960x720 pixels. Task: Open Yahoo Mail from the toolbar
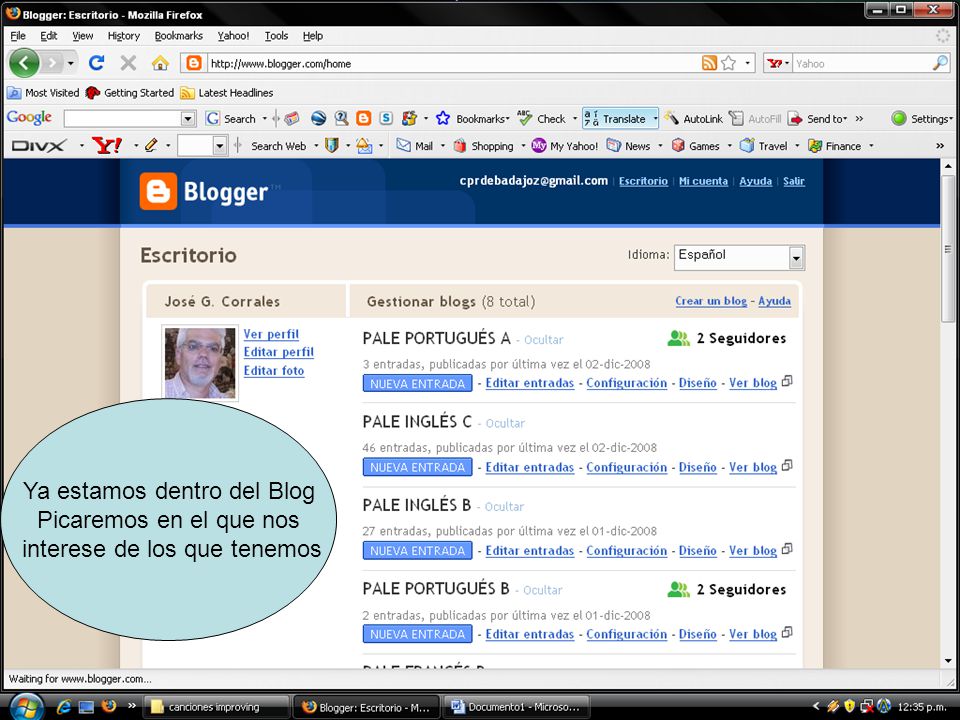click(x=415, y=146)
